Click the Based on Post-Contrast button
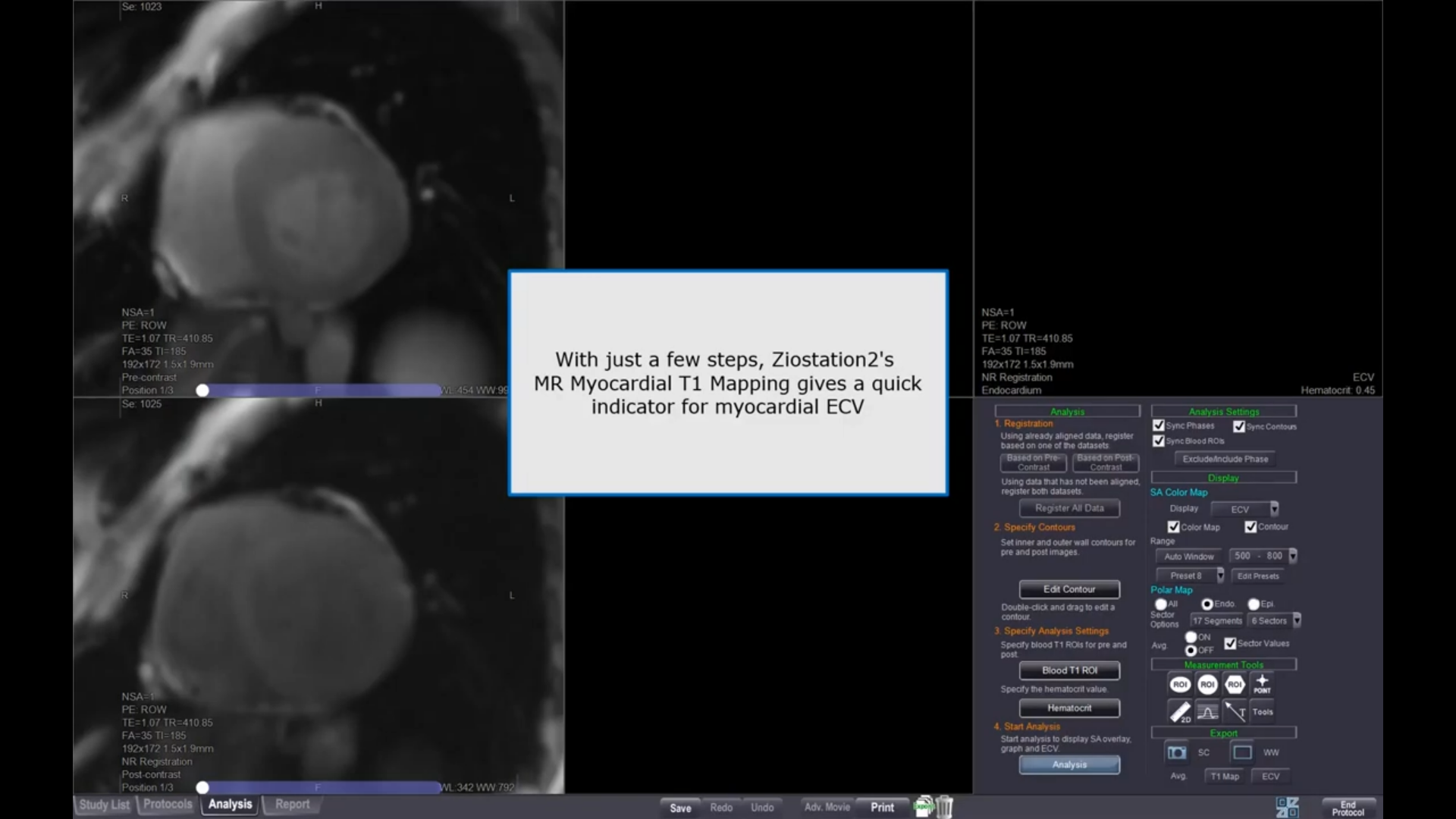Image resolution: width=1456 pixels, height=819 pixels. coord(1106,463)
